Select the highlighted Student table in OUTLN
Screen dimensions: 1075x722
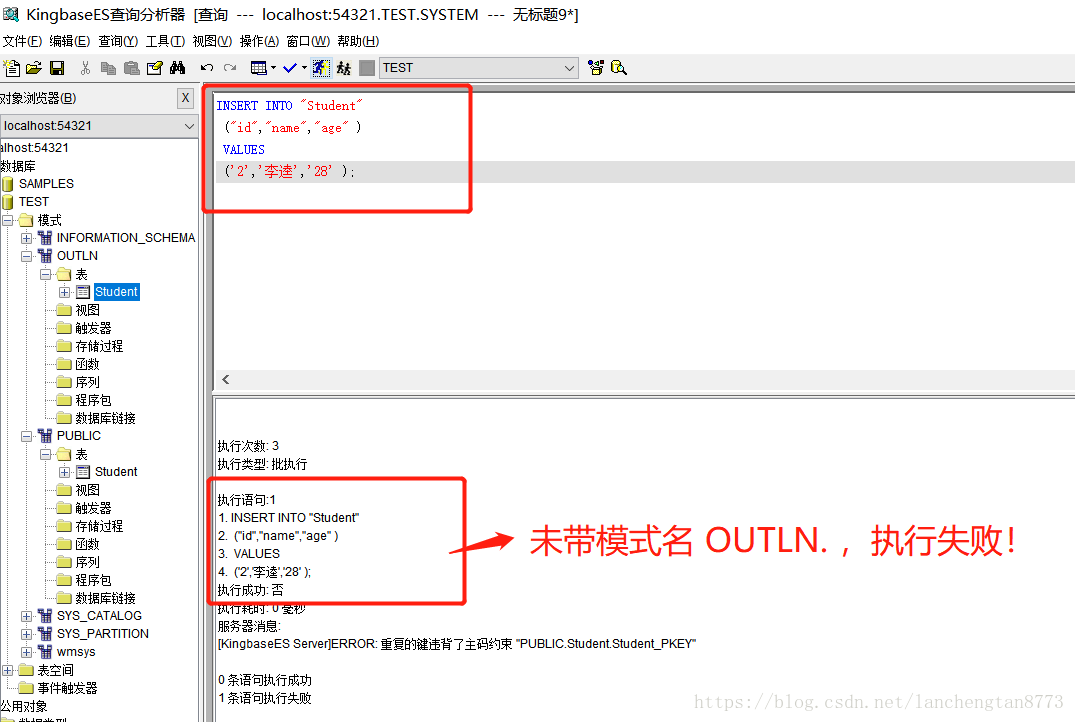pos(117,292)
